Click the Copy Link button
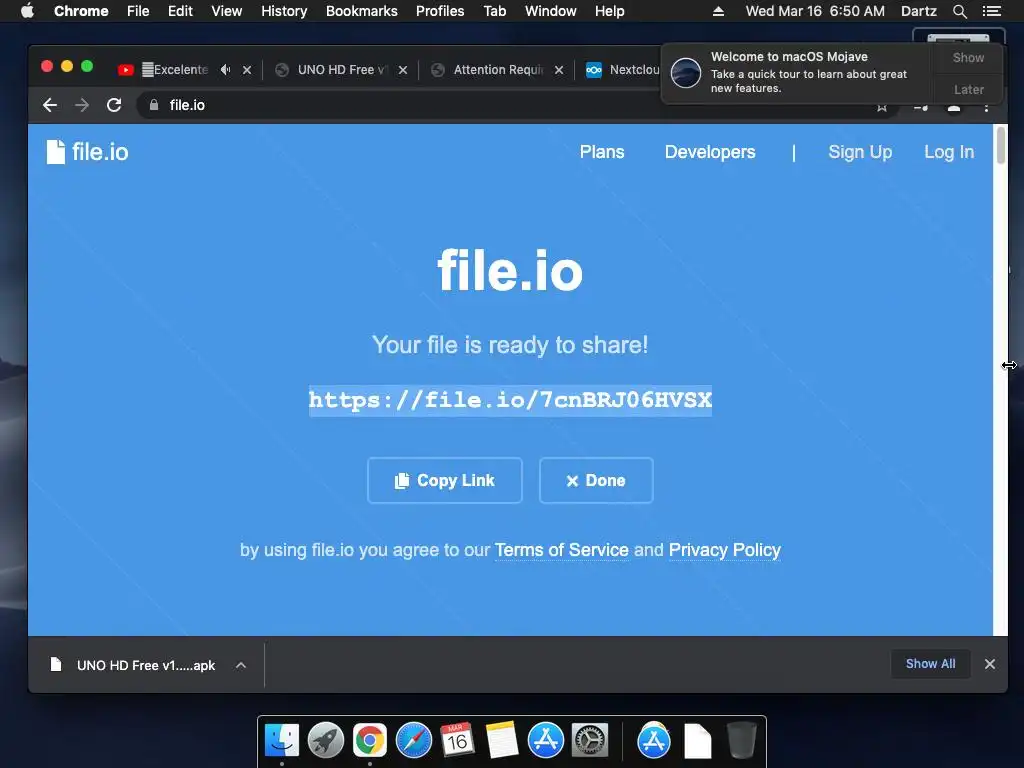 445,481
